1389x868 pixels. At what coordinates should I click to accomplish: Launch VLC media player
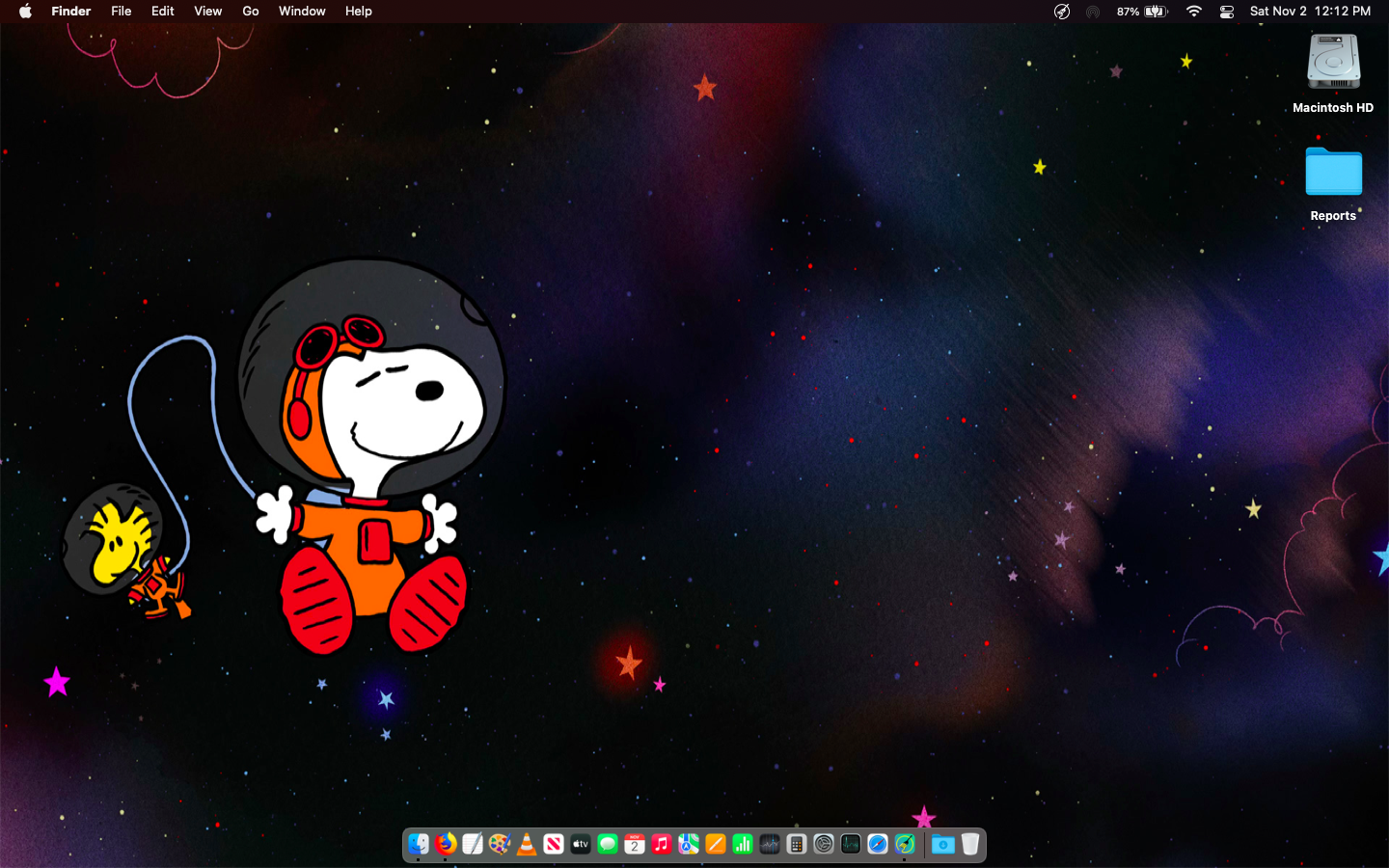tap(527, 844)
